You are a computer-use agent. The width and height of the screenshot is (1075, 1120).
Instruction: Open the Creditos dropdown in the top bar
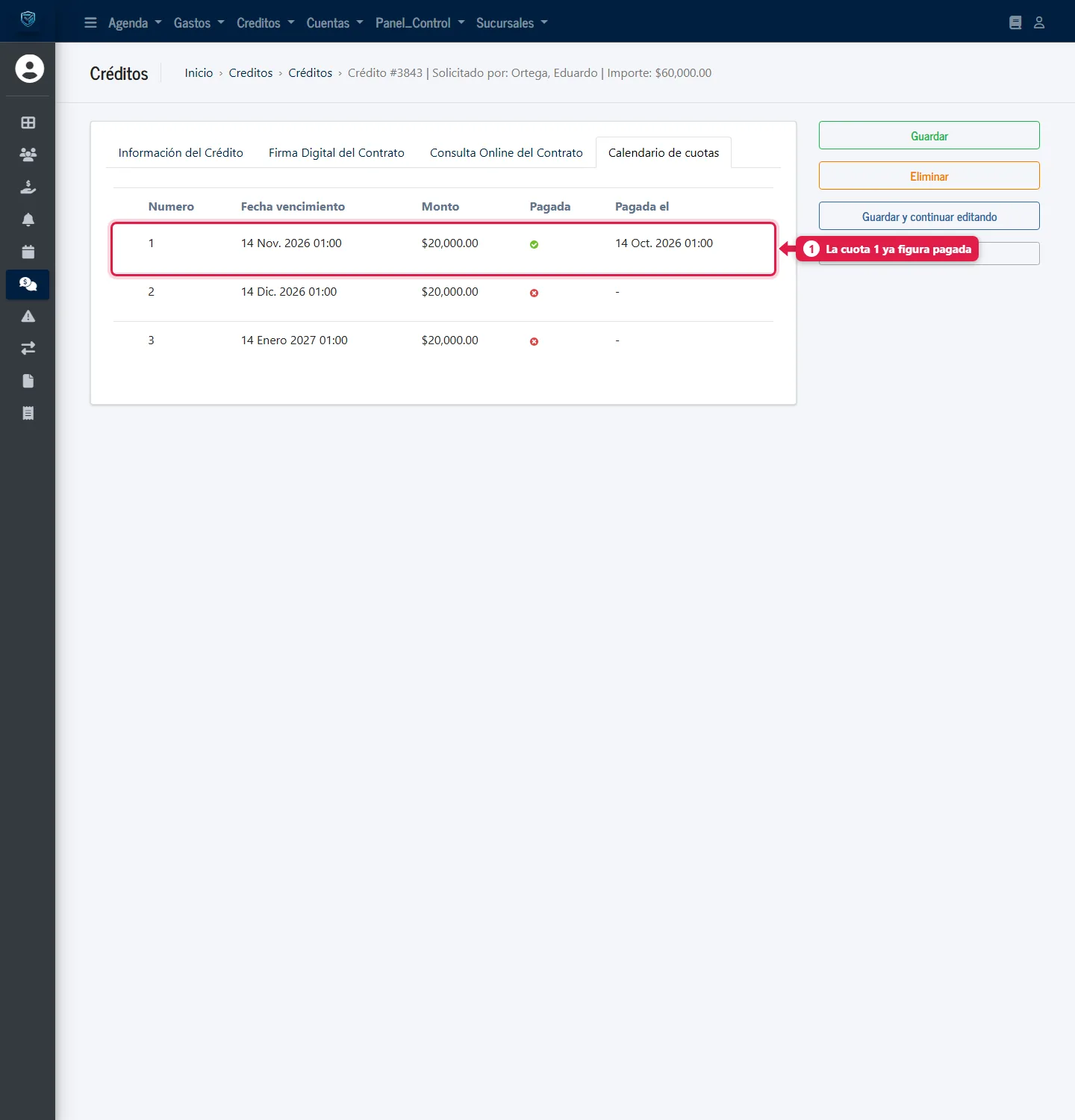coord(266,22)
